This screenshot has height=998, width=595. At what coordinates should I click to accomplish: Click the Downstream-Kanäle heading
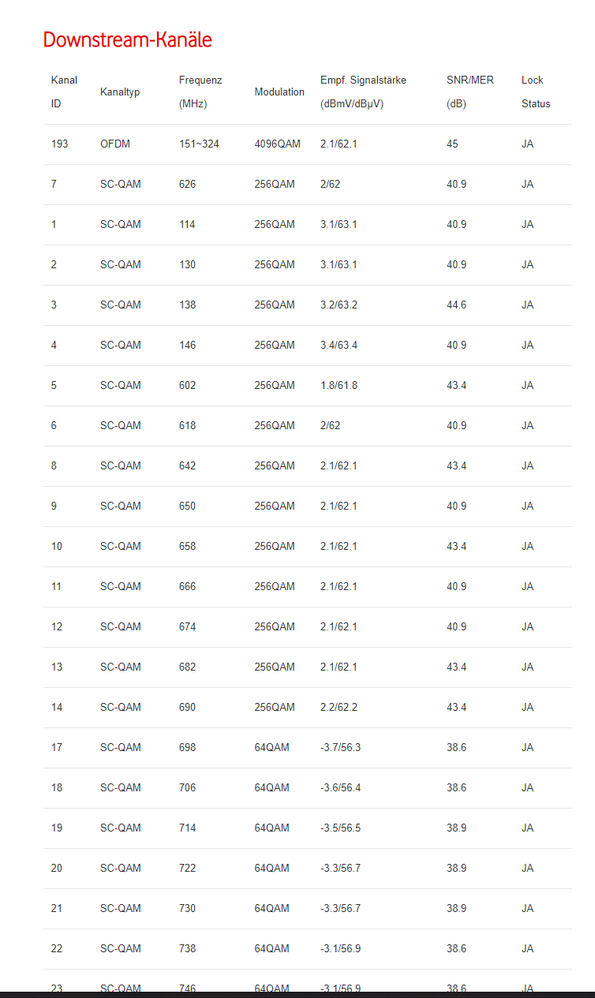click(x=127, y=39)
